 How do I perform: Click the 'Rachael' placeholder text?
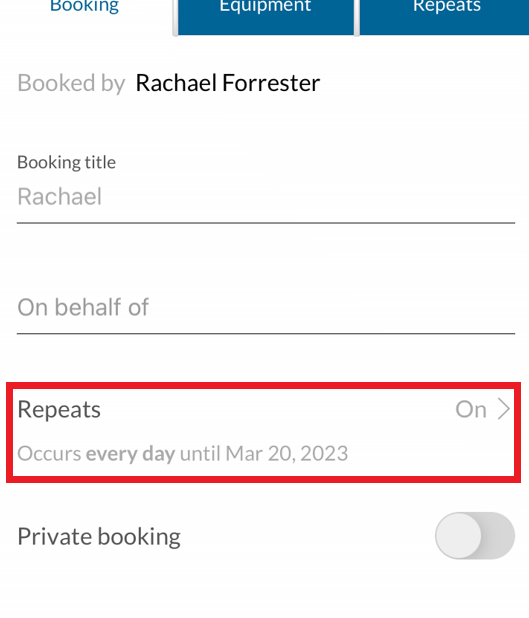click(x=60, y=197)
